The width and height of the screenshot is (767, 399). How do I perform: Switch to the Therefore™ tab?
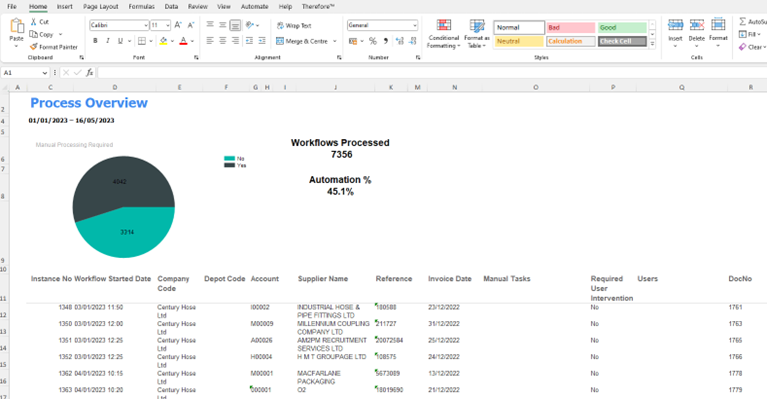(x=318, y=6)
